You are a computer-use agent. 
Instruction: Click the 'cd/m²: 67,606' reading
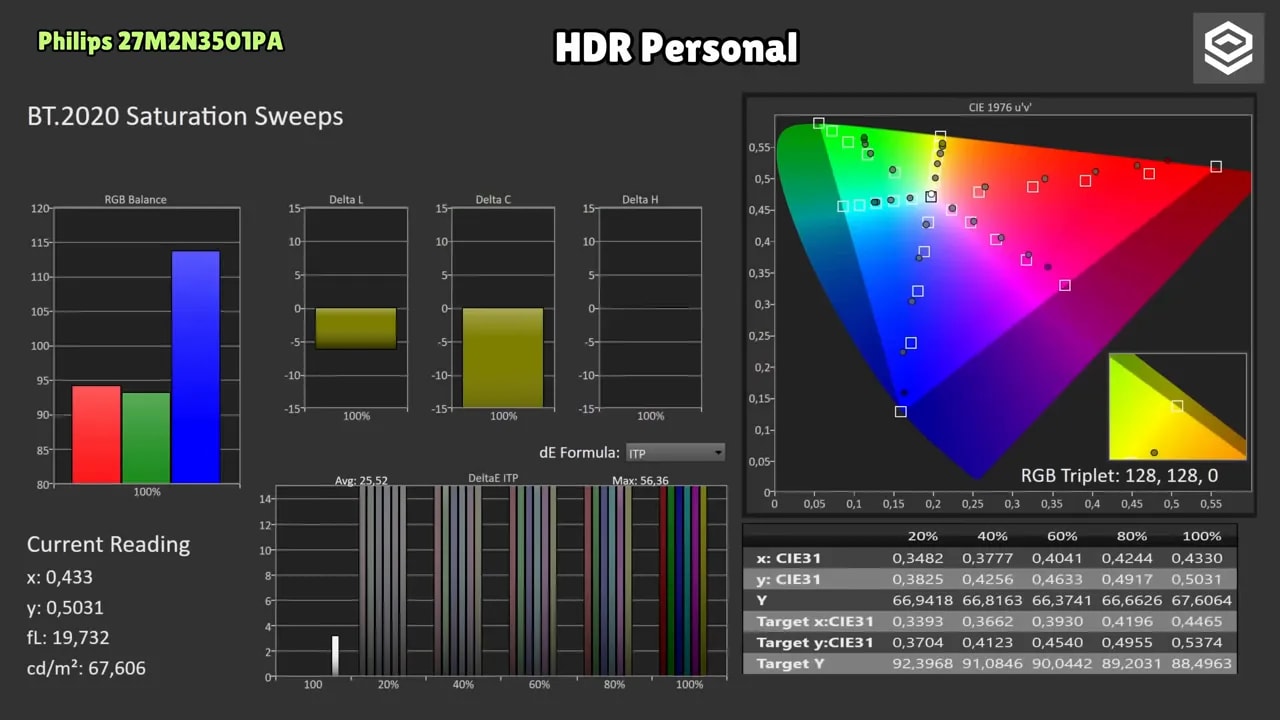click(86, 668)
